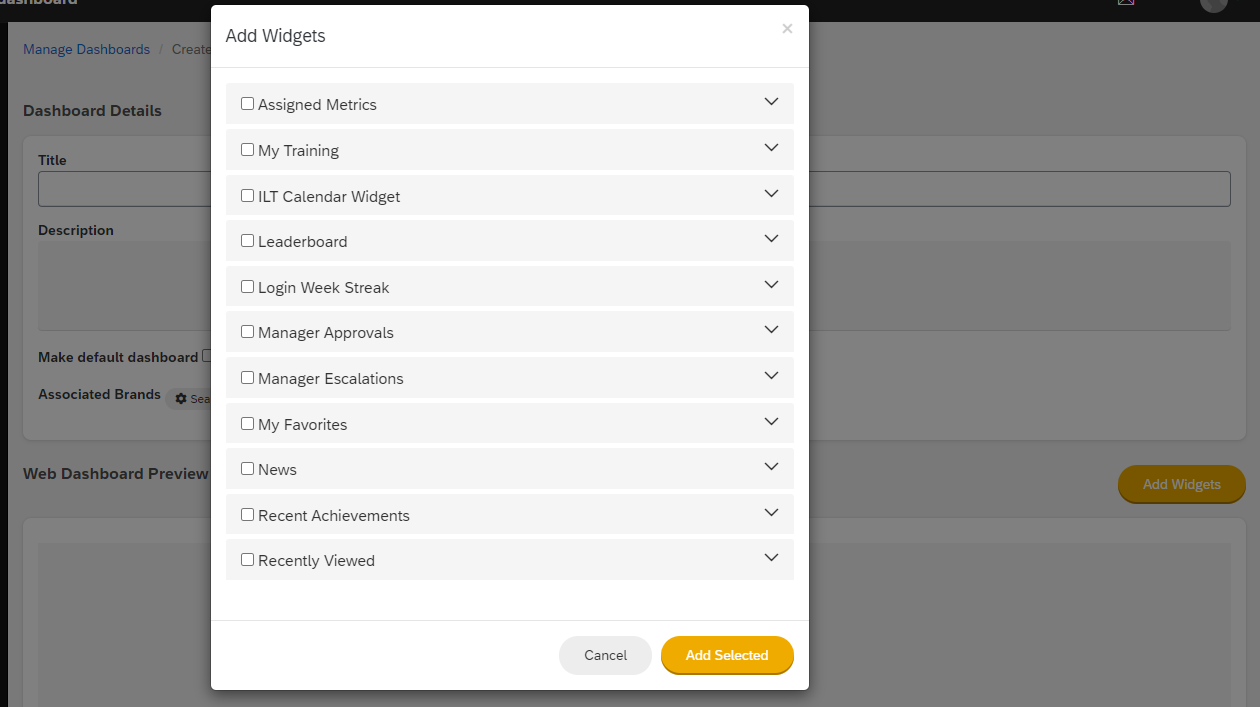Cancel the Add Widgets dialog
This screenshot has width=1260, height=707.
coord(605,655)
